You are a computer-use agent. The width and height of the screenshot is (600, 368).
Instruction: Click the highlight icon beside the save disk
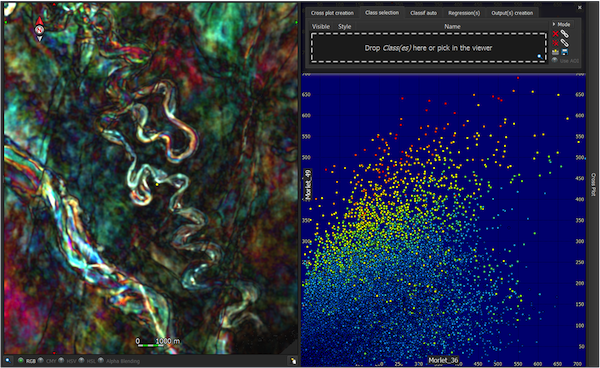[x=555, y=52]
